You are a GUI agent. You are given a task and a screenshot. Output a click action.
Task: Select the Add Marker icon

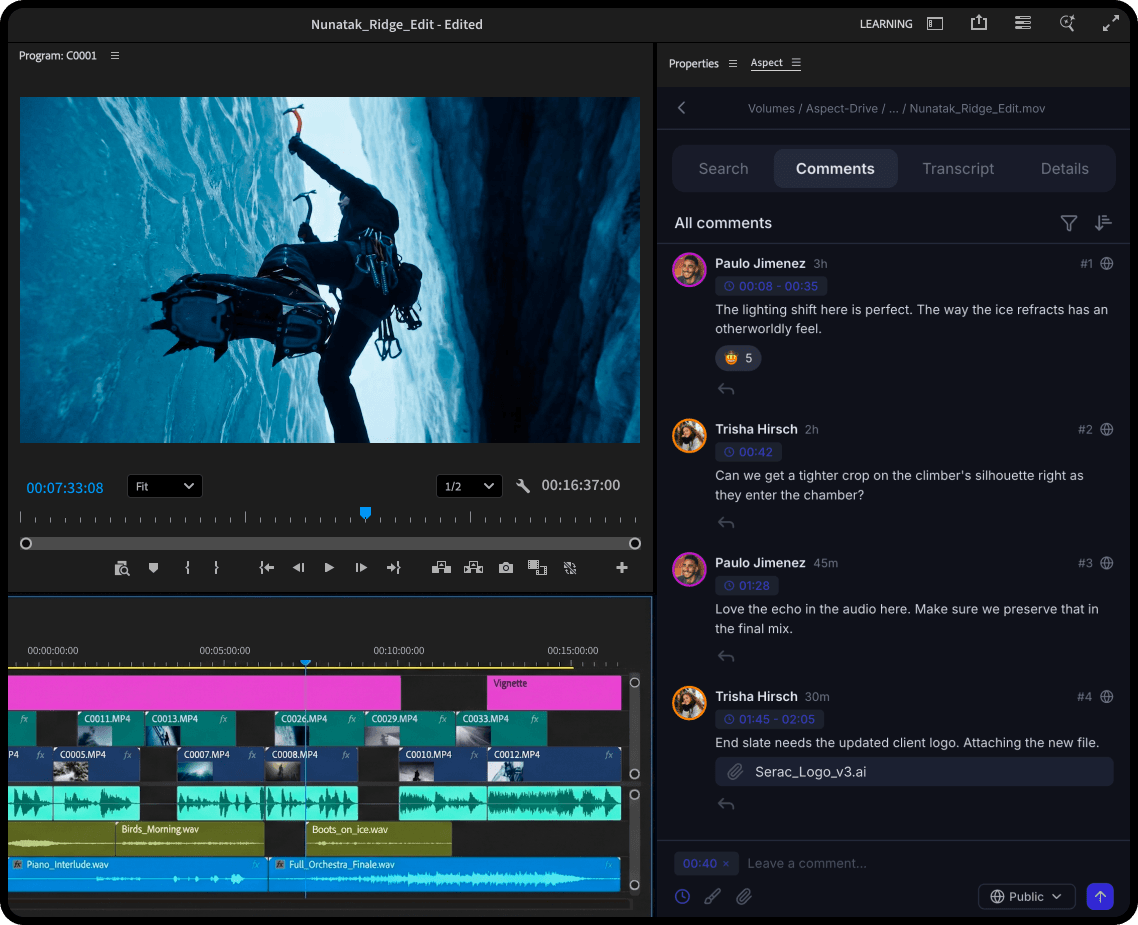[x=153, y=567]
